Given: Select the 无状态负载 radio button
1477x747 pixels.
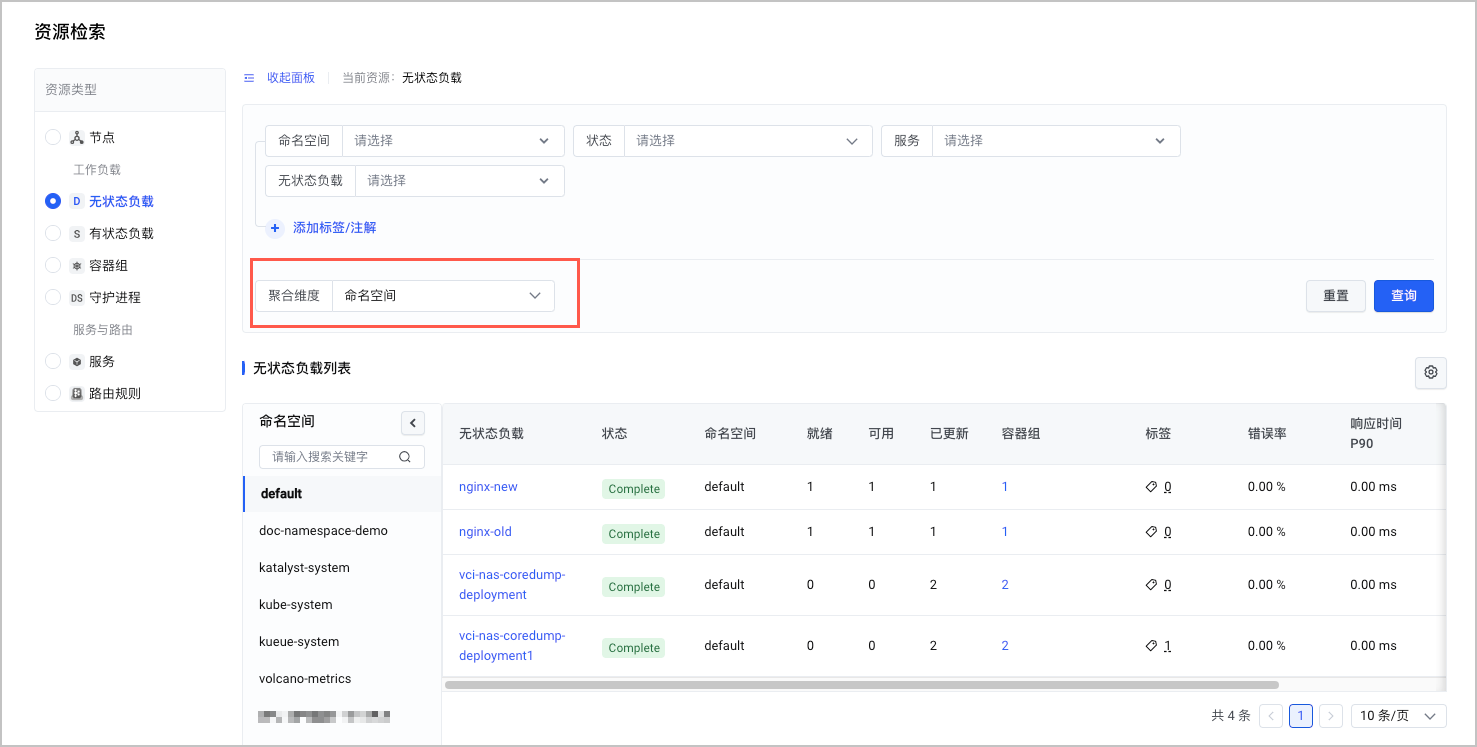Looking at the screenshot, I should [x=53, y=201].
